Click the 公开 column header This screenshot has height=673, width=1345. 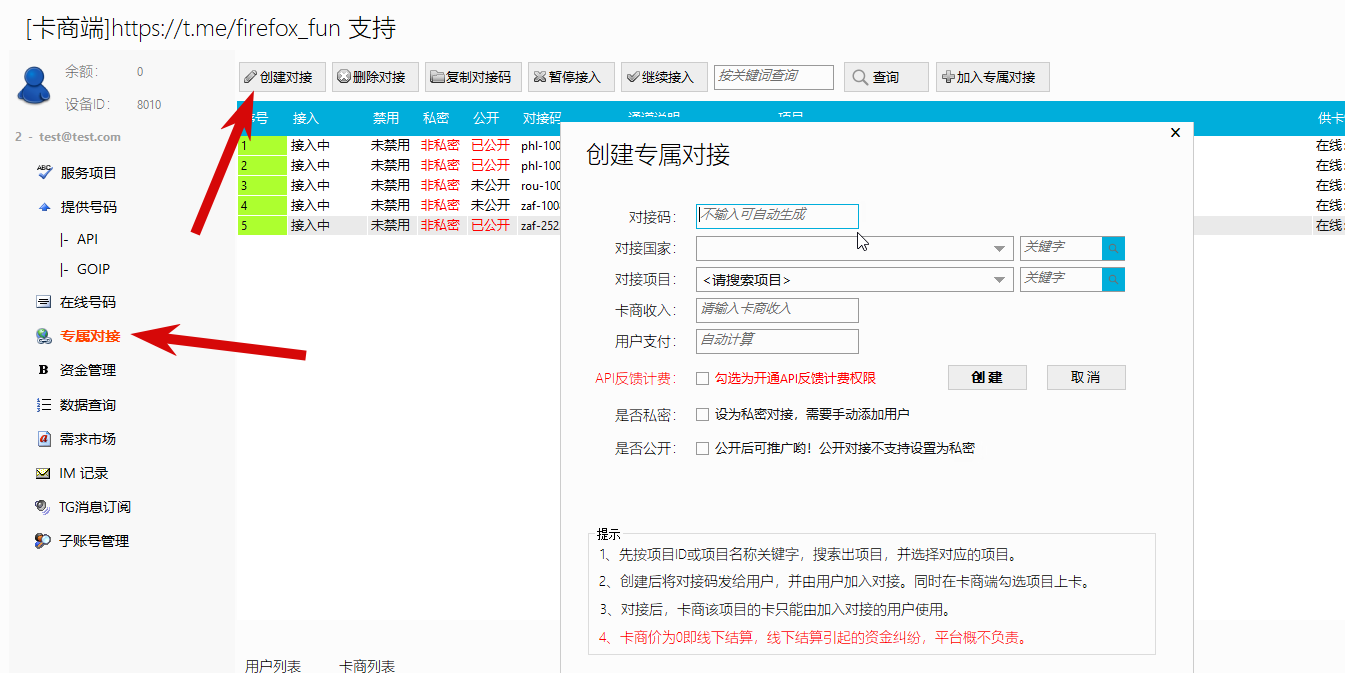point(486,118)
